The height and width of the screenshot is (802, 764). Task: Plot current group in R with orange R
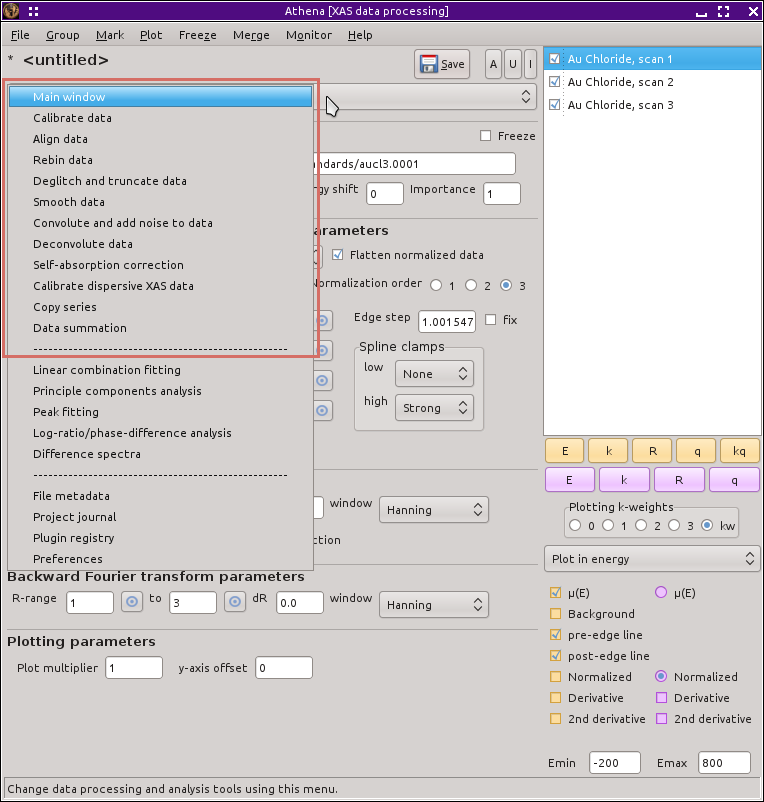point(653,451)
